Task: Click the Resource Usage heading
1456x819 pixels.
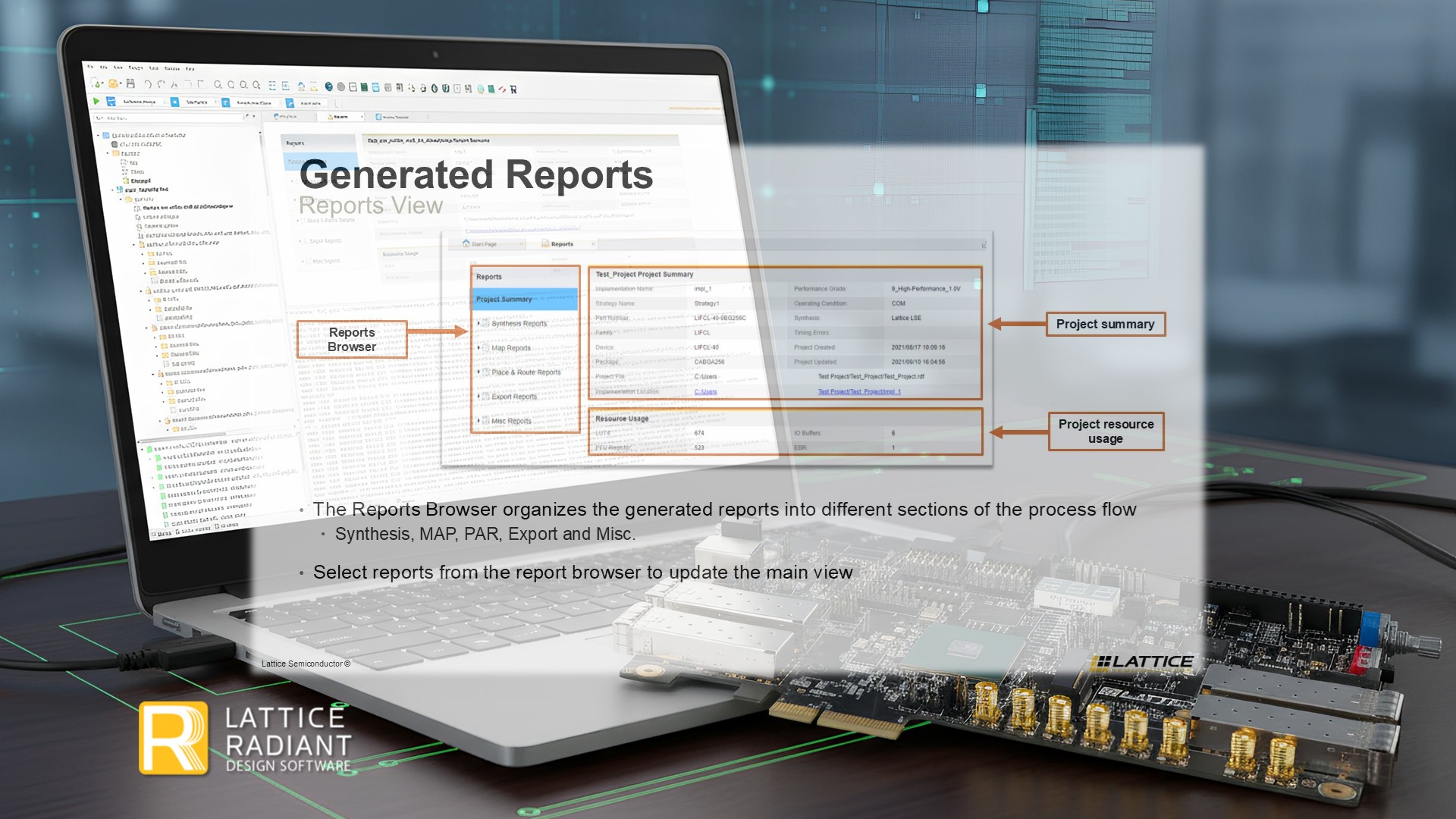Action: click(622, 419)
